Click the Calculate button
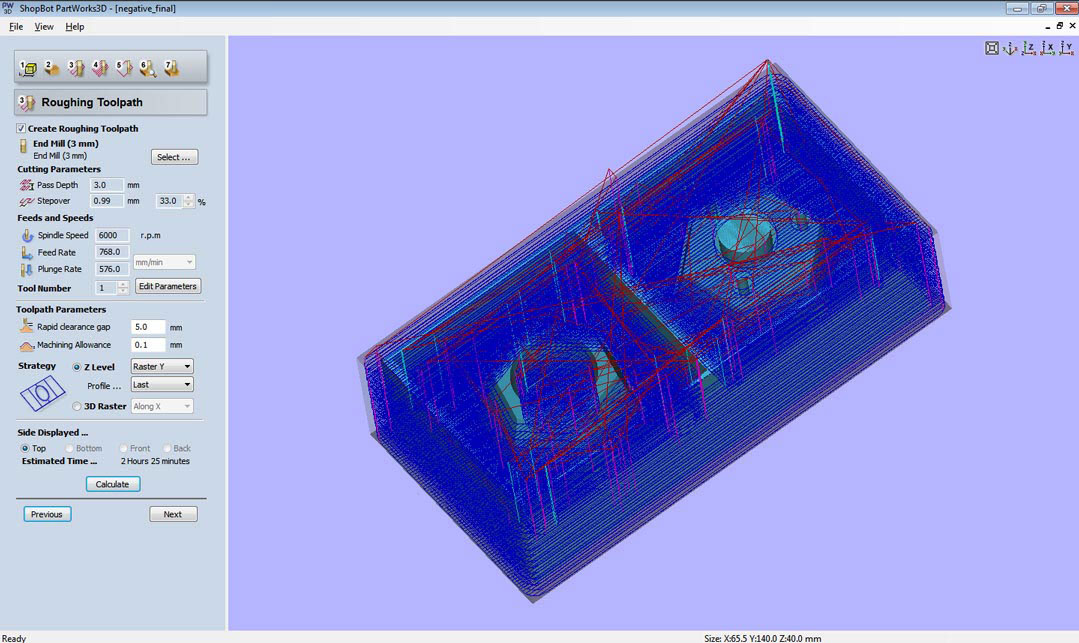Viewport: 1079px width, 643px height. (113, 484)
